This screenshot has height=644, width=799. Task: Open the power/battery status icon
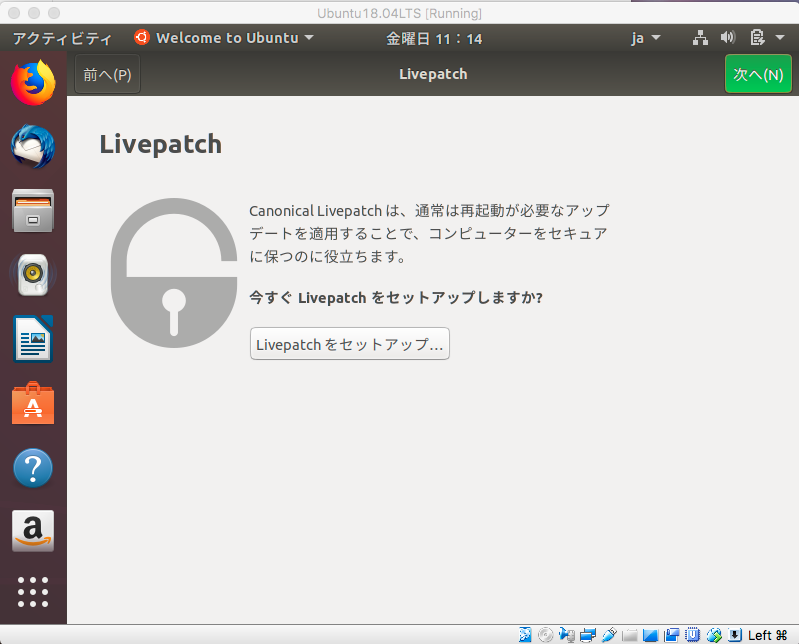click(x=757, y=37)
